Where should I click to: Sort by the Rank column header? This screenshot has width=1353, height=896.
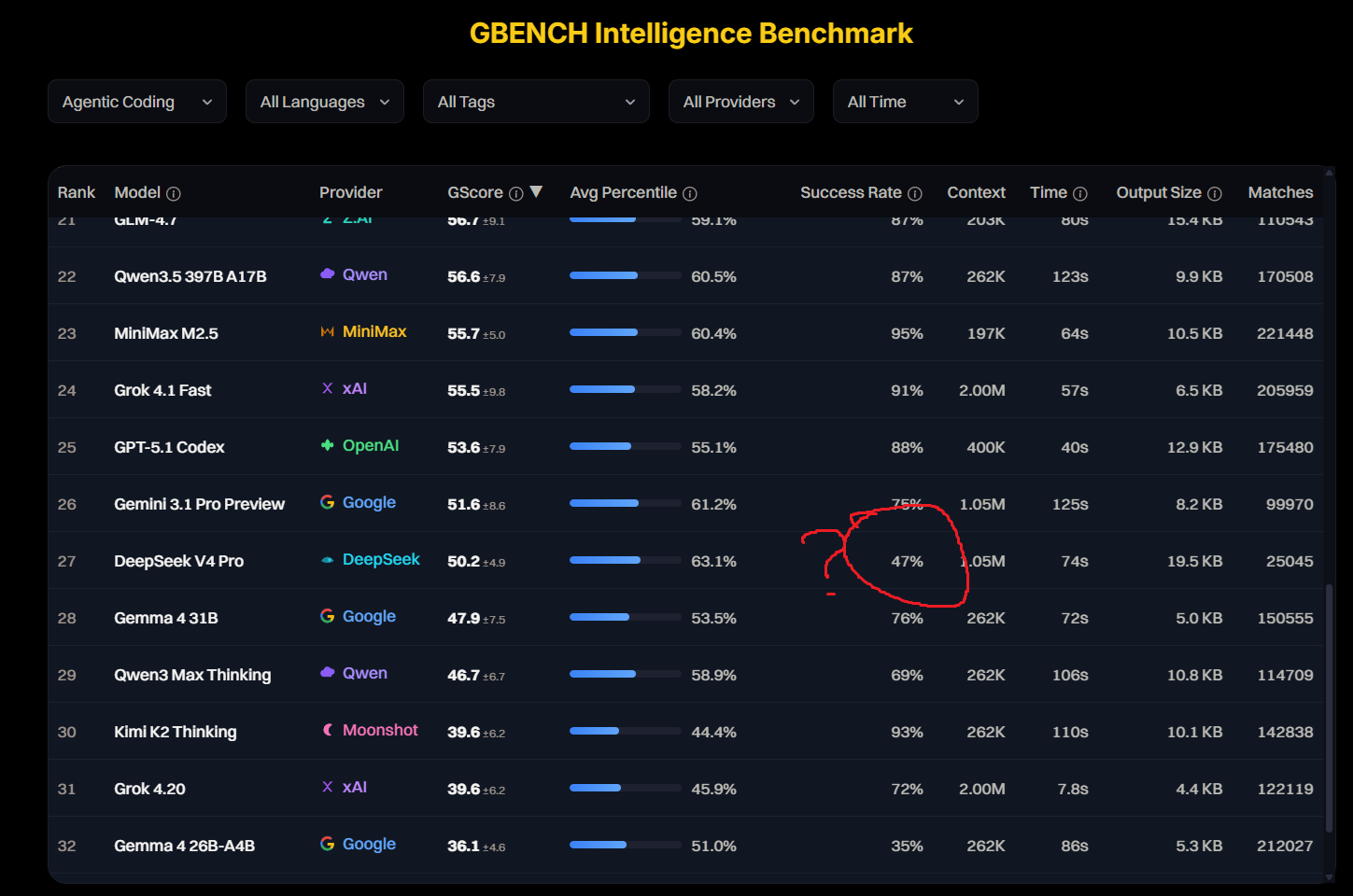(77, 192)
